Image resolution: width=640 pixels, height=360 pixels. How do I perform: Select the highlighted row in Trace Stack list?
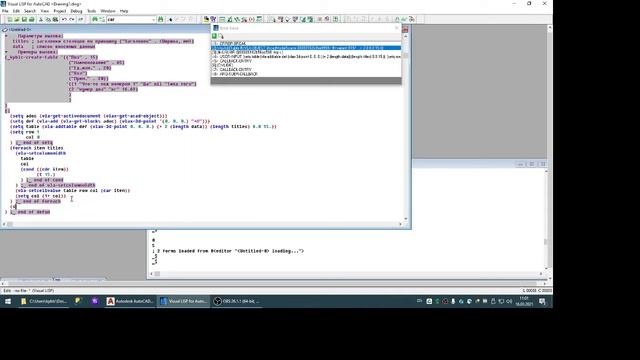click(x=306, y=48)
